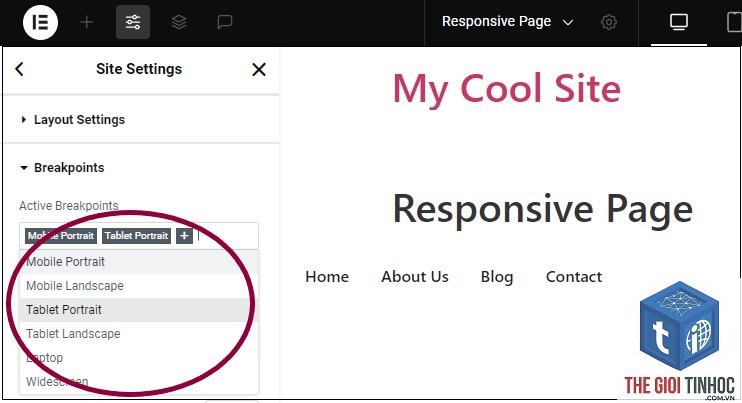Collapse the Breakpoints section

141,167
